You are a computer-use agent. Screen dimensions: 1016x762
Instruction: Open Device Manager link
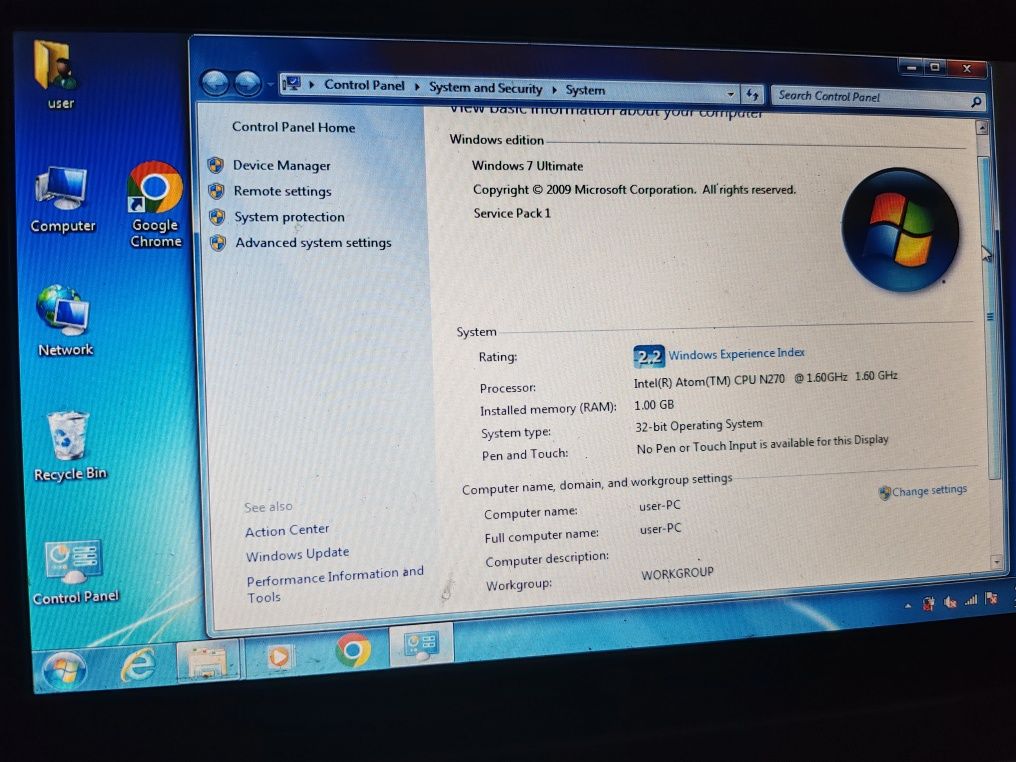[282, 166]
